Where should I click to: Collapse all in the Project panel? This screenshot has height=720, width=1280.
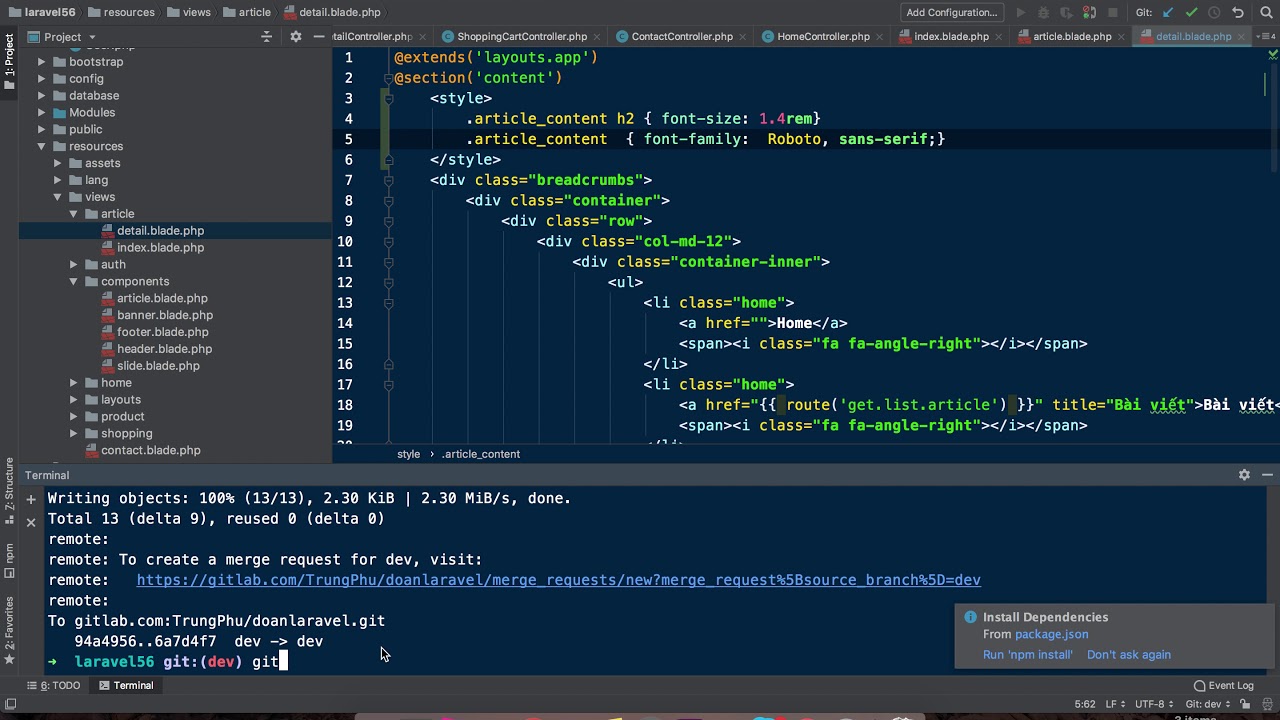click(x=266, y=37)
